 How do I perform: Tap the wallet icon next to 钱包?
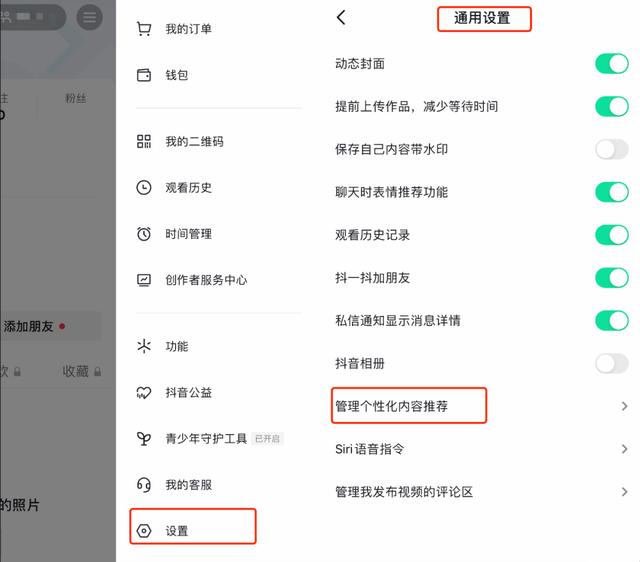coord(144,75)
